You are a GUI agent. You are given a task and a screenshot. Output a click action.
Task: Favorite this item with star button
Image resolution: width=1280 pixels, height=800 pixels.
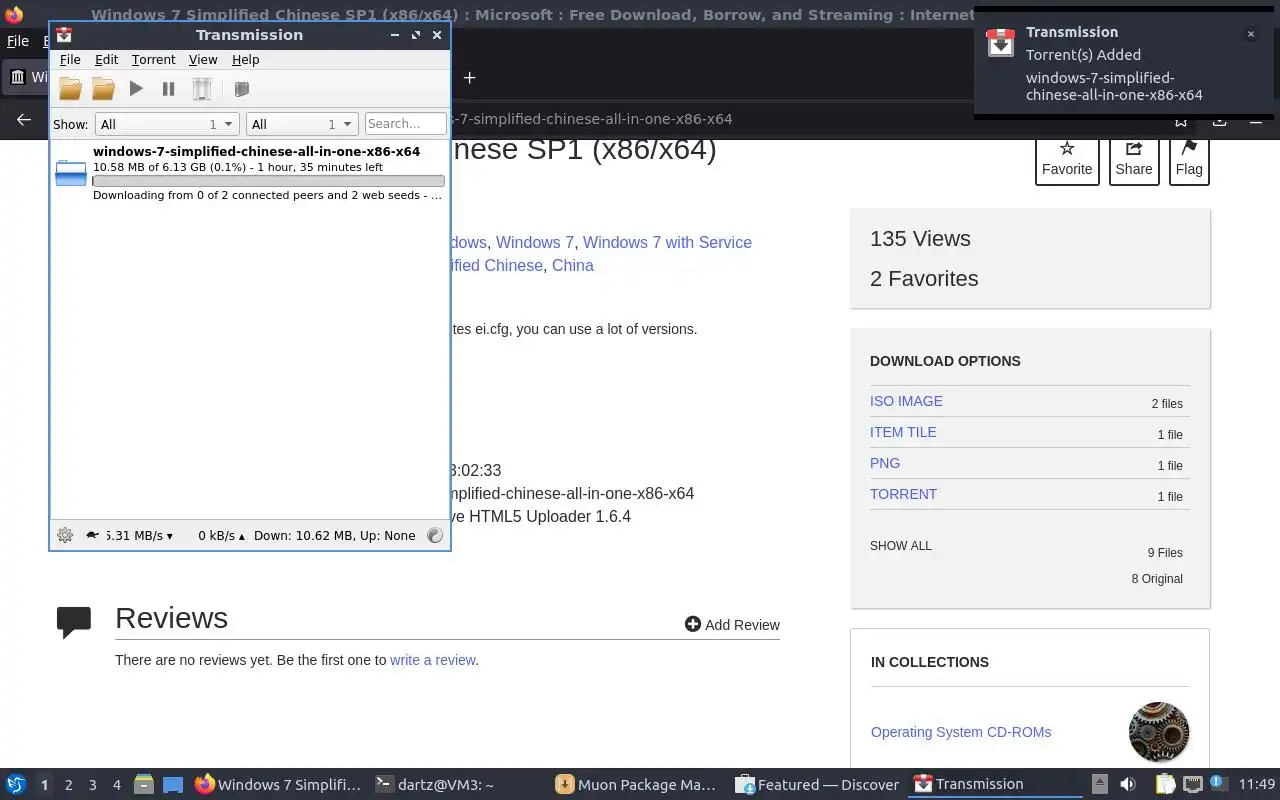tap(1067, 159)
